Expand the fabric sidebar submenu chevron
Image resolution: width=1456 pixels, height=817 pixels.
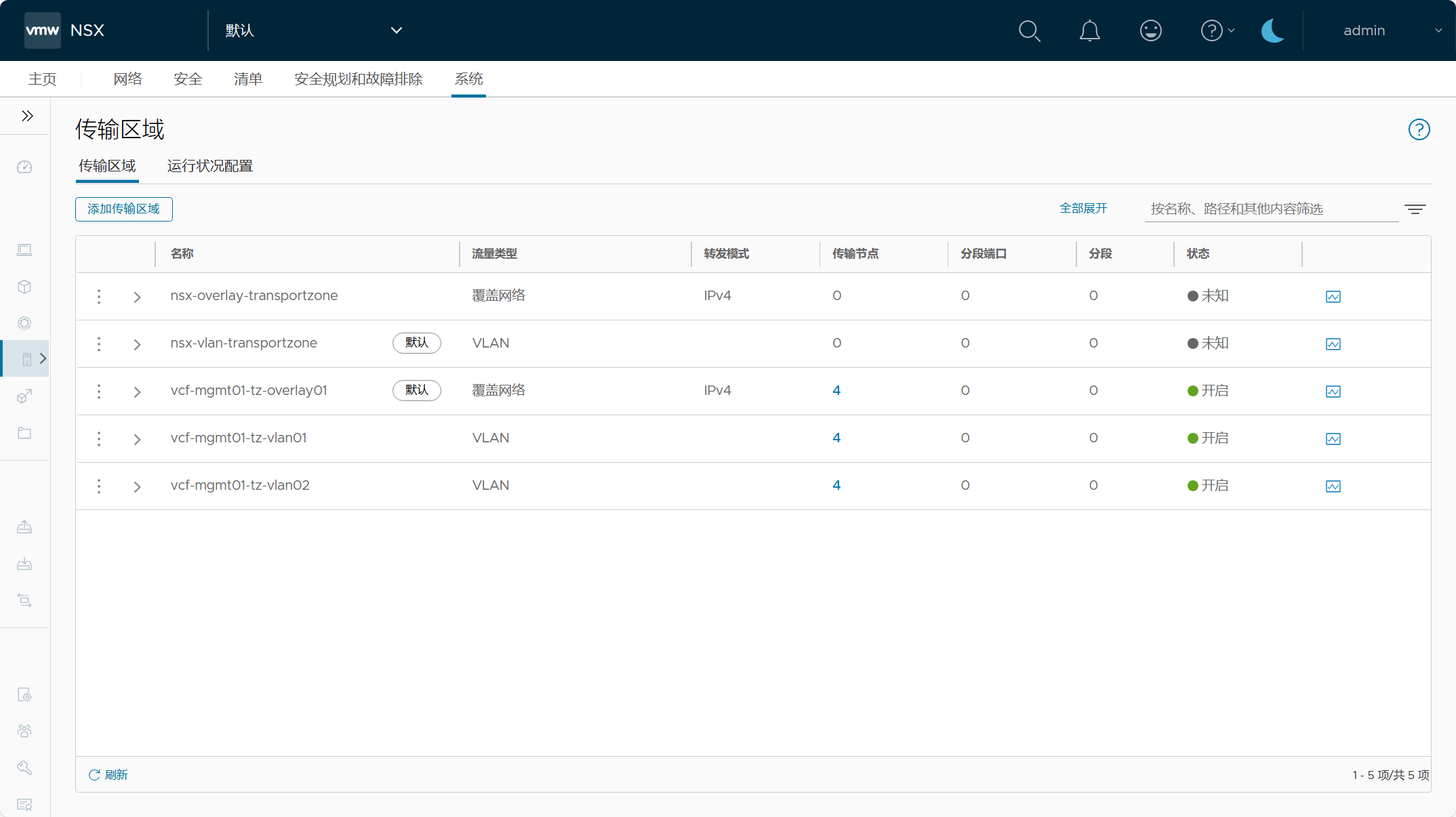(43, 358)
